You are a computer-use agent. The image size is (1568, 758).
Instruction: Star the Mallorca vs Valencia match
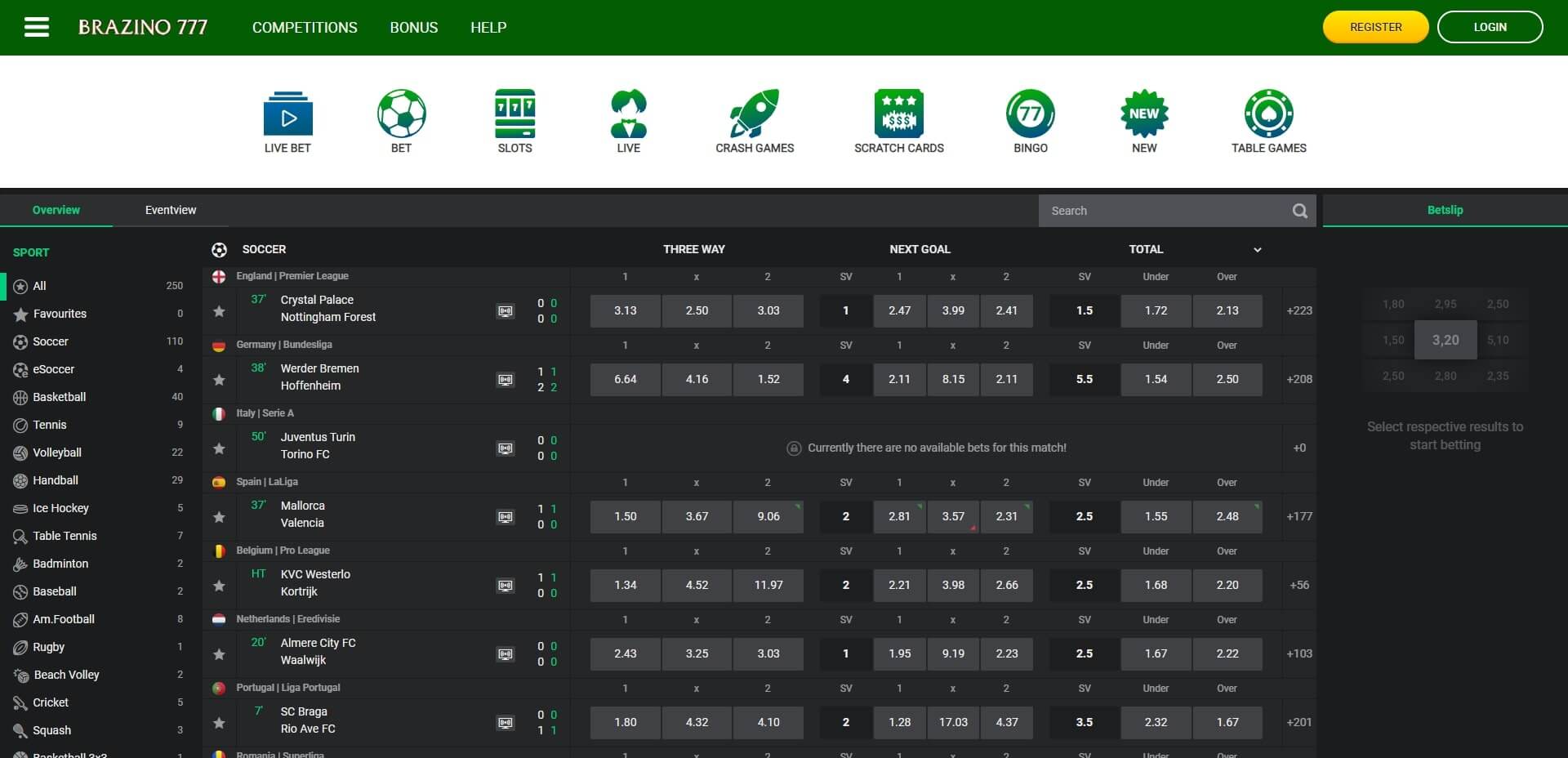pos(218,517)
